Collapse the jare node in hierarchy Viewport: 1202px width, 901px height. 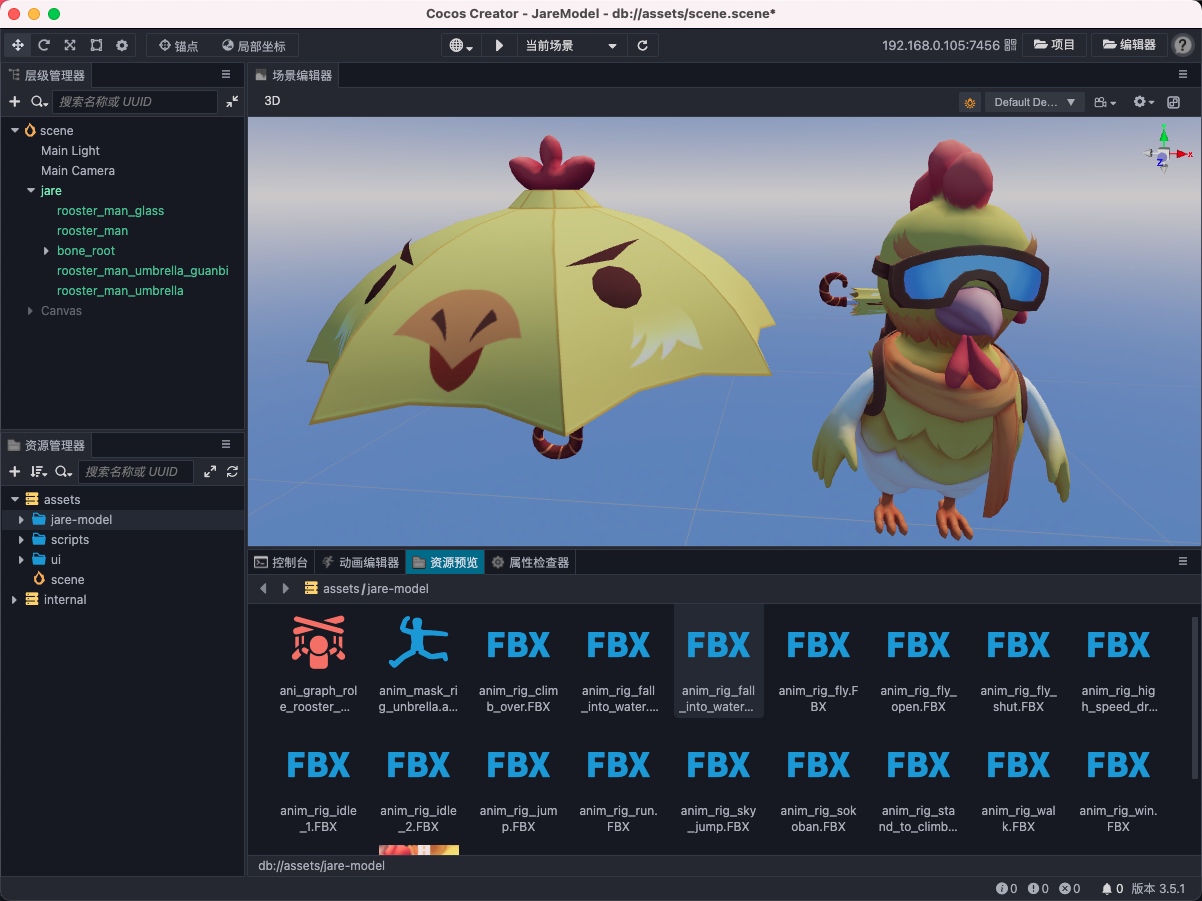30,190
